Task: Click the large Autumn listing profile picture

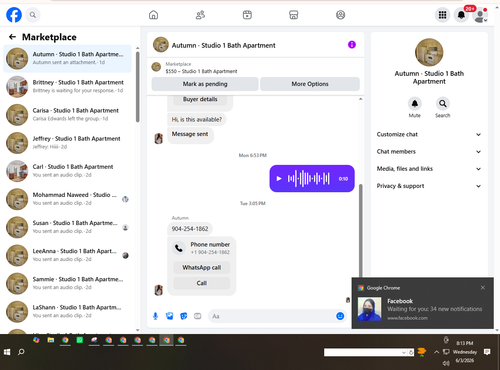Action: [x=429, y=52]
